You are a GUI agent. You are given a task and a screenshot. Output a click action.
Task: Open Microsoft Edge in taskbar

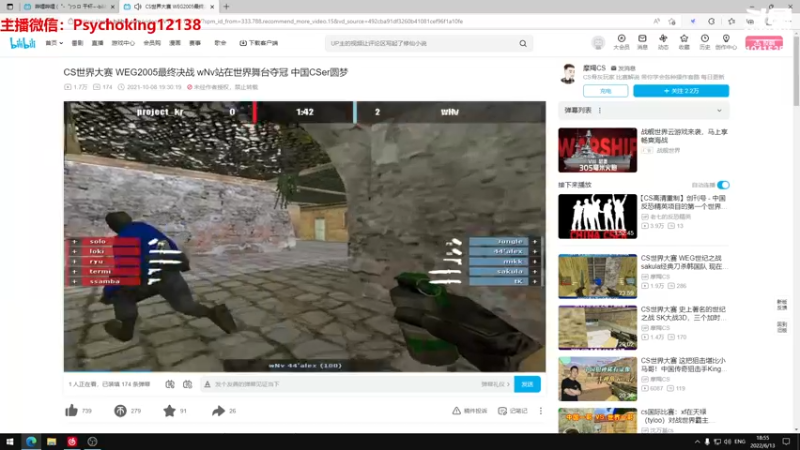31,441
